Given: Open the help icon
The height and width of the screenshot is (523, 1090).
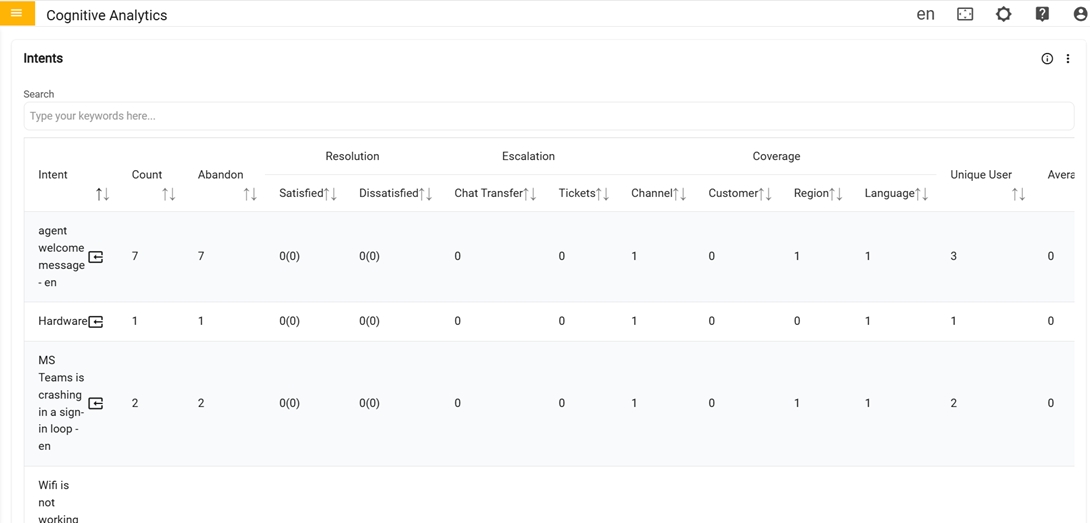Looking at the screenshot, I should point(1042,14).
